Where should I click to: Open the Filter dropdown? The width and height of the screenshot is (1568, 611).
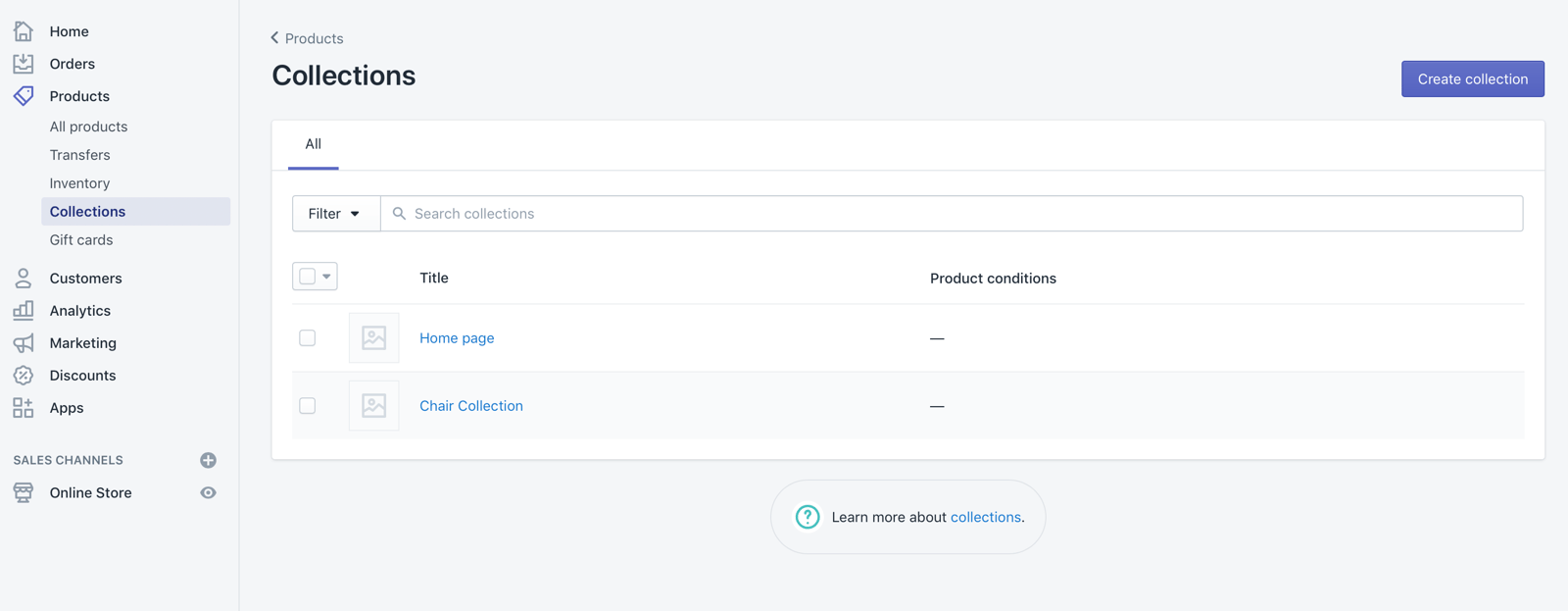pos(336,214)
